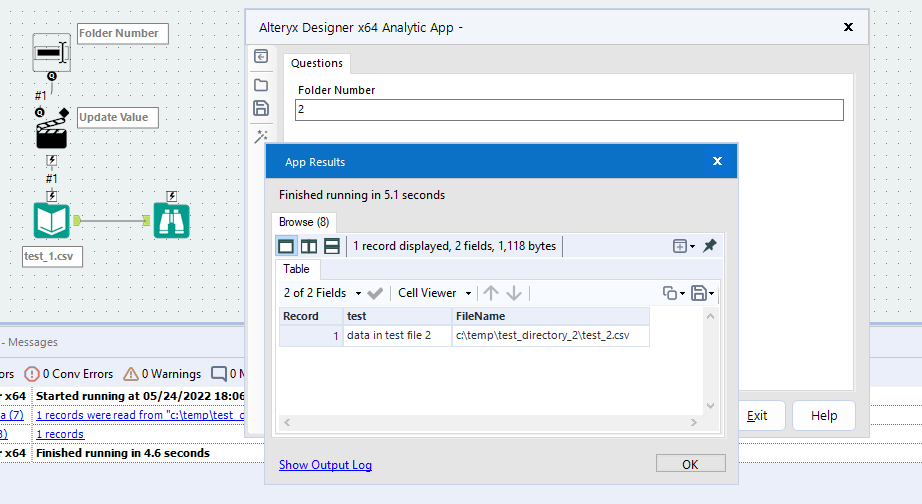Click the Folder Number input field
This screenshot has height=504, width=922.
click(569, 110)
